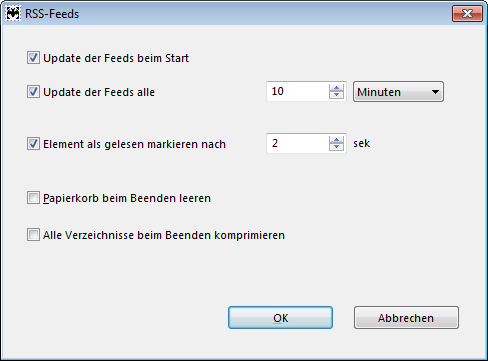Click the update interval field showing 10
The width and height of the screenshot is (488, 361).
(x=298, y=91)
